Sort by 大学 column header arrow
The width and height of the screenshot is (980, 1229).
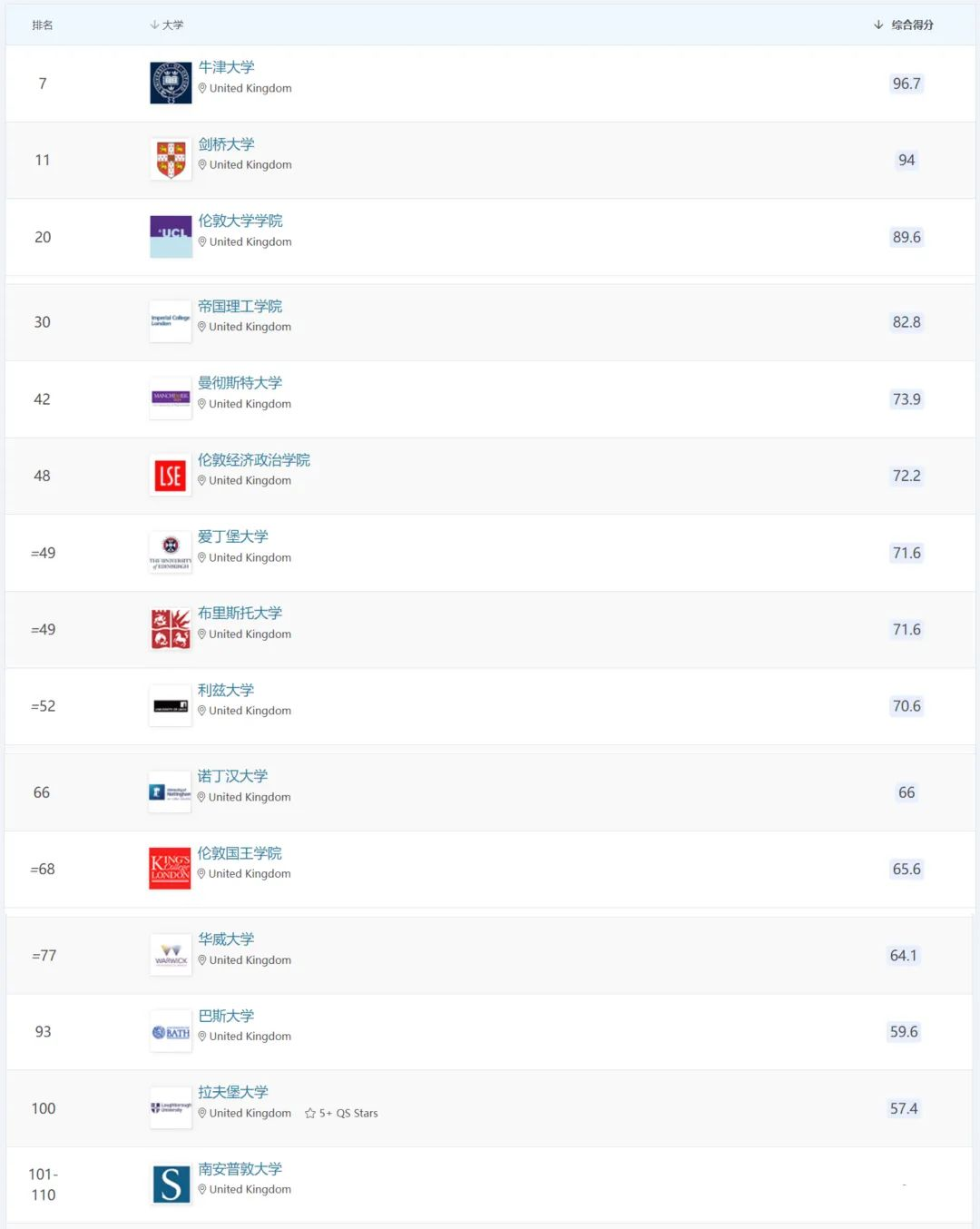pos(154,25)
